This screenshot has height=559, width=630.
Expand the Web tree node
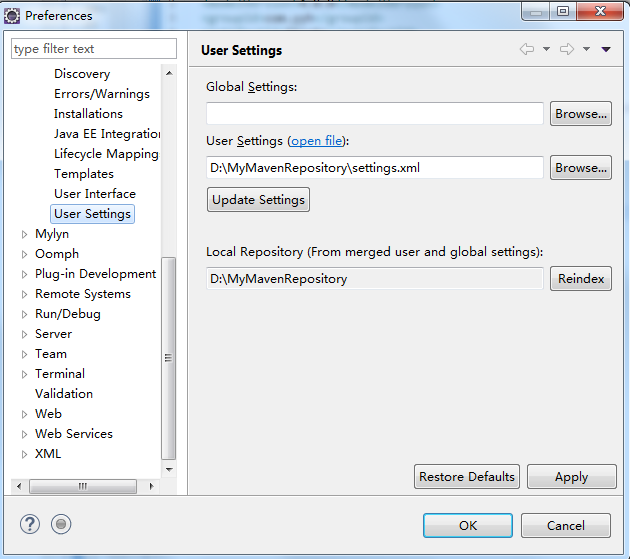click(x=25, y=414)
